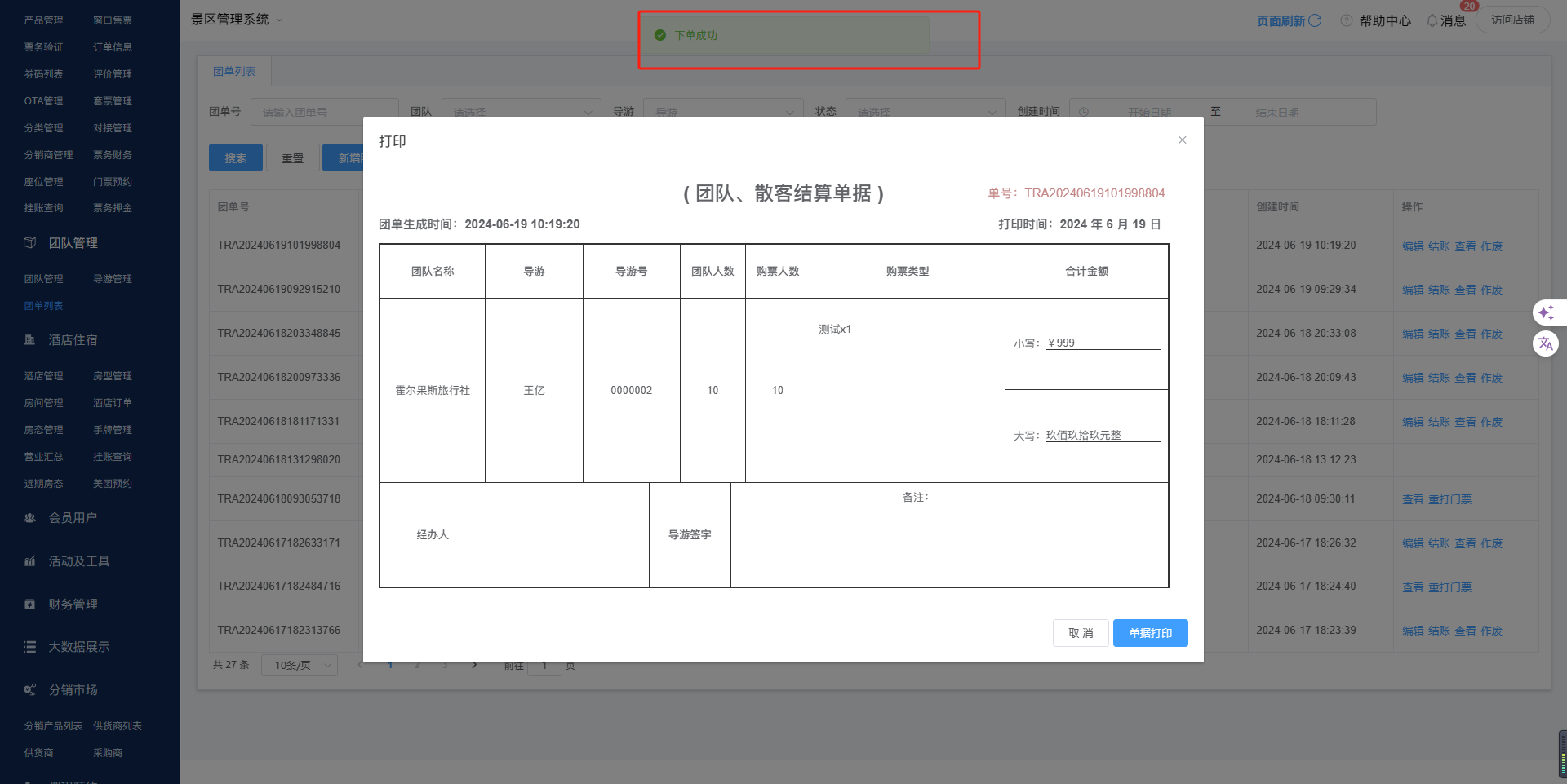The height and width of the screenshot is (784, 1567).
Task: Expand the 景区管理系统 dropdown arrow
Action: point(279,20)
